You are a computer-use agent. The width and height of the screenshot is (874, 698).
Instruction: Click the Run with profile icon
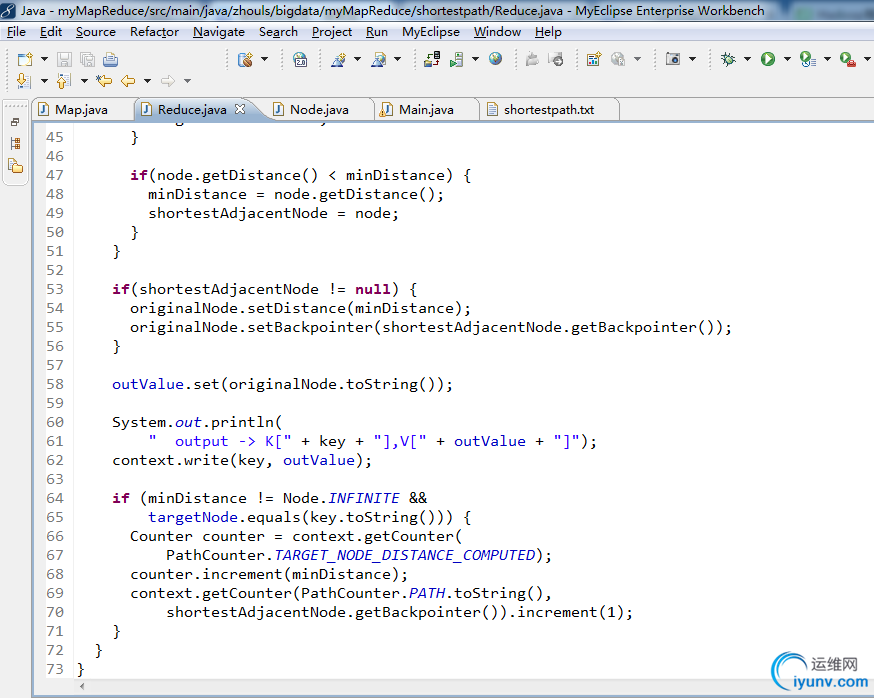coord(808,59)
